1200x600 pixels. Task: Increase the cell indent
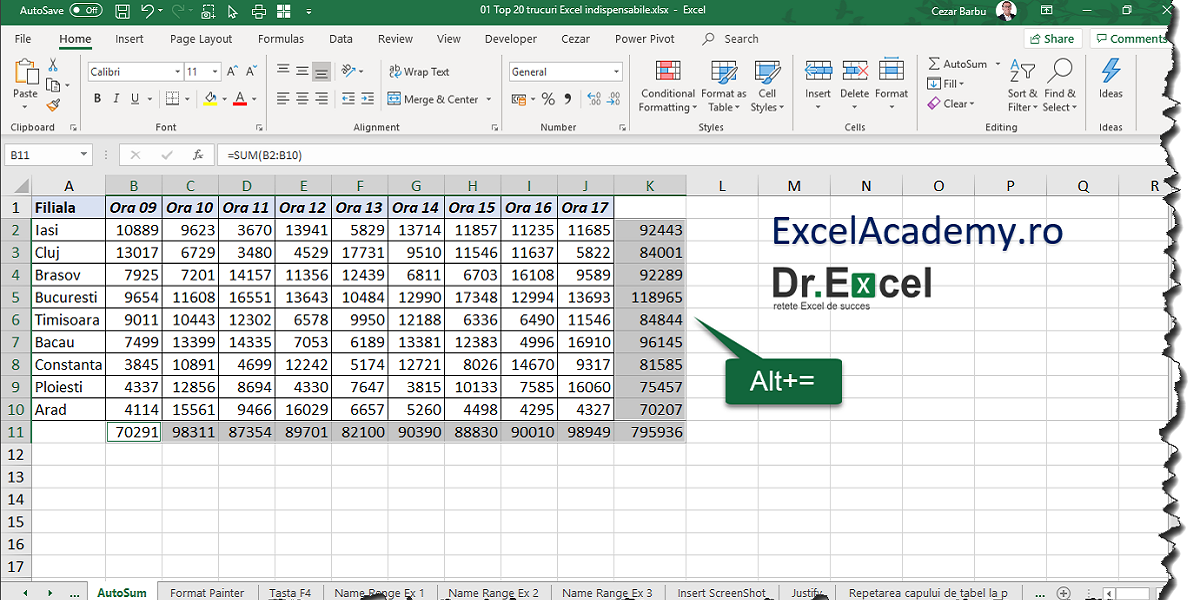pyautogui.click(x=367, y=99)
